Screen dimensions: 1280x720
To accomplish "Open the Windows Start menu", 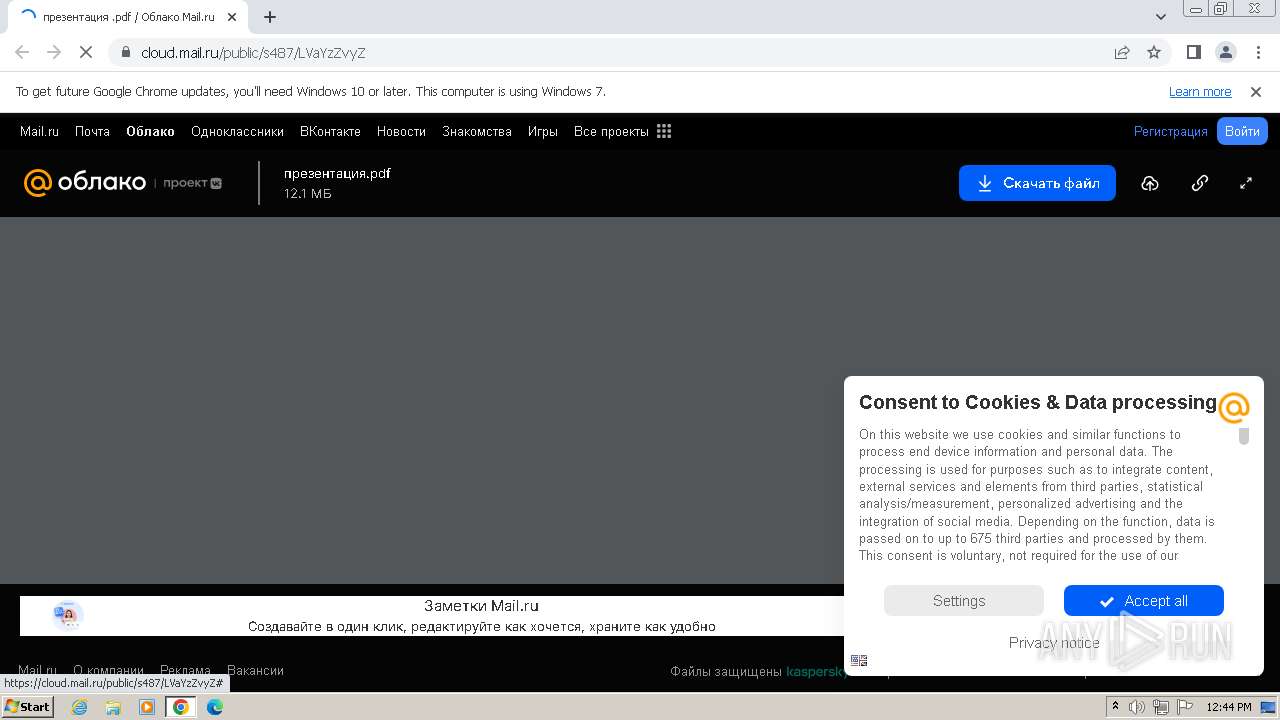I will tap(27, 707).
